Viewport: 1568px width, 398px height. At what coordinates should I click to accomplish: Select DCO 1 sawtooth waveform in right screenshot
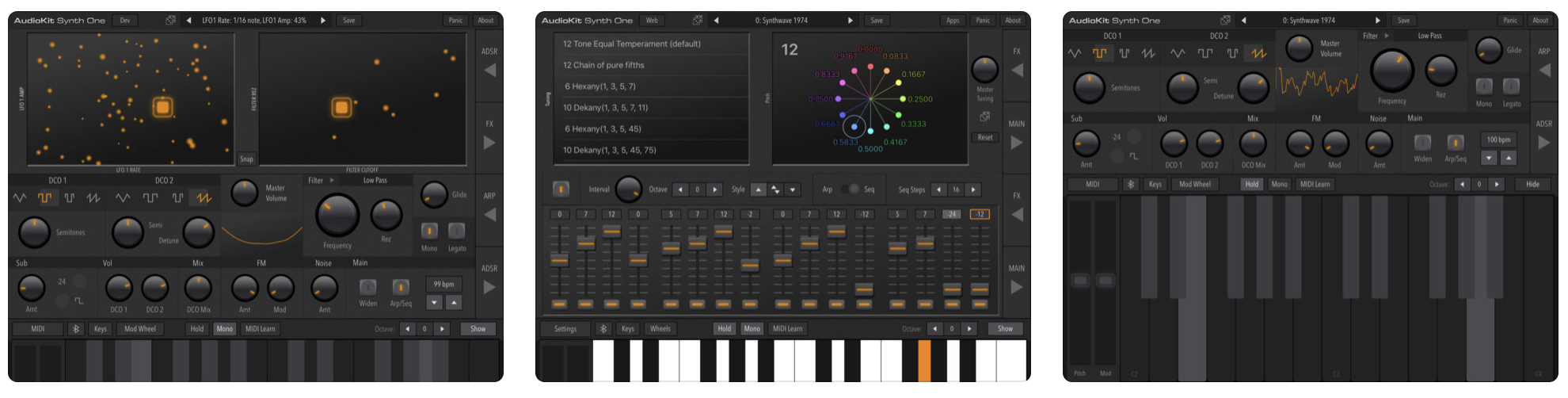(x=1148, y=53)
